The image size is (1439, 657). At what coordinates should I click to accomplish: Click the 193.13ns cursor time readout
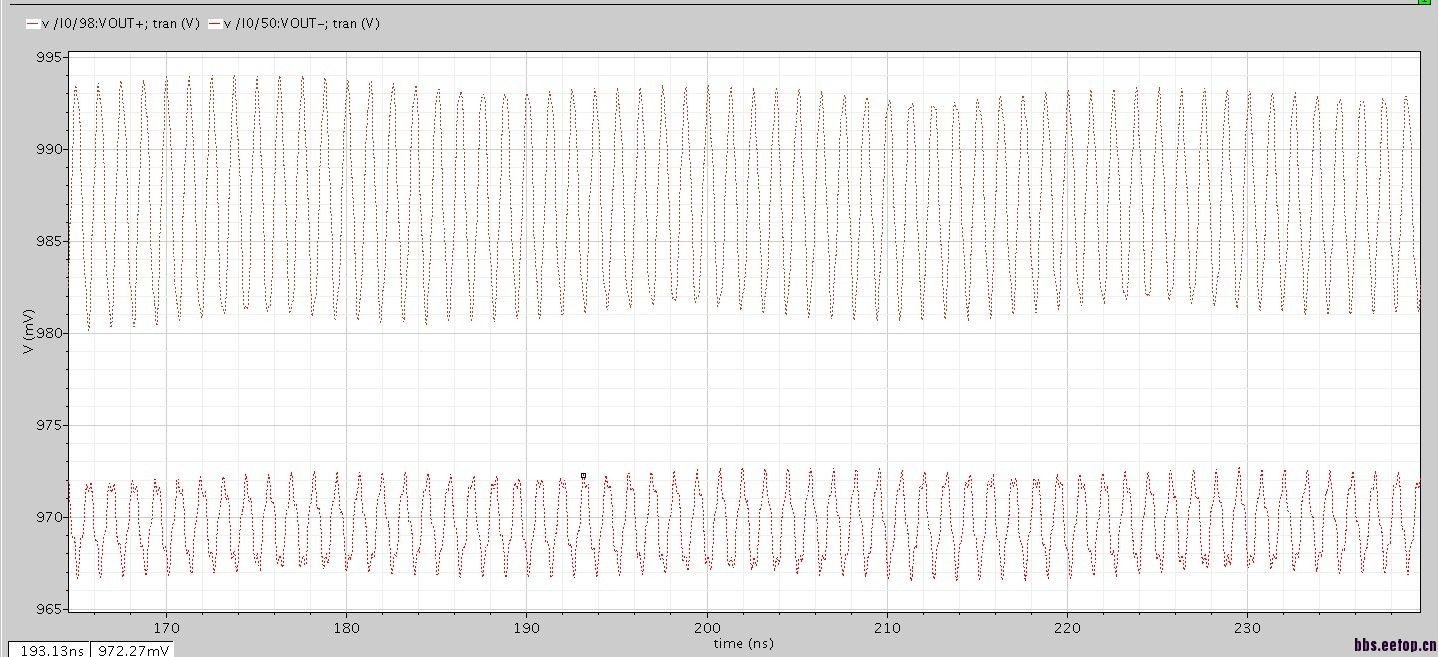[x=48, y=650]
